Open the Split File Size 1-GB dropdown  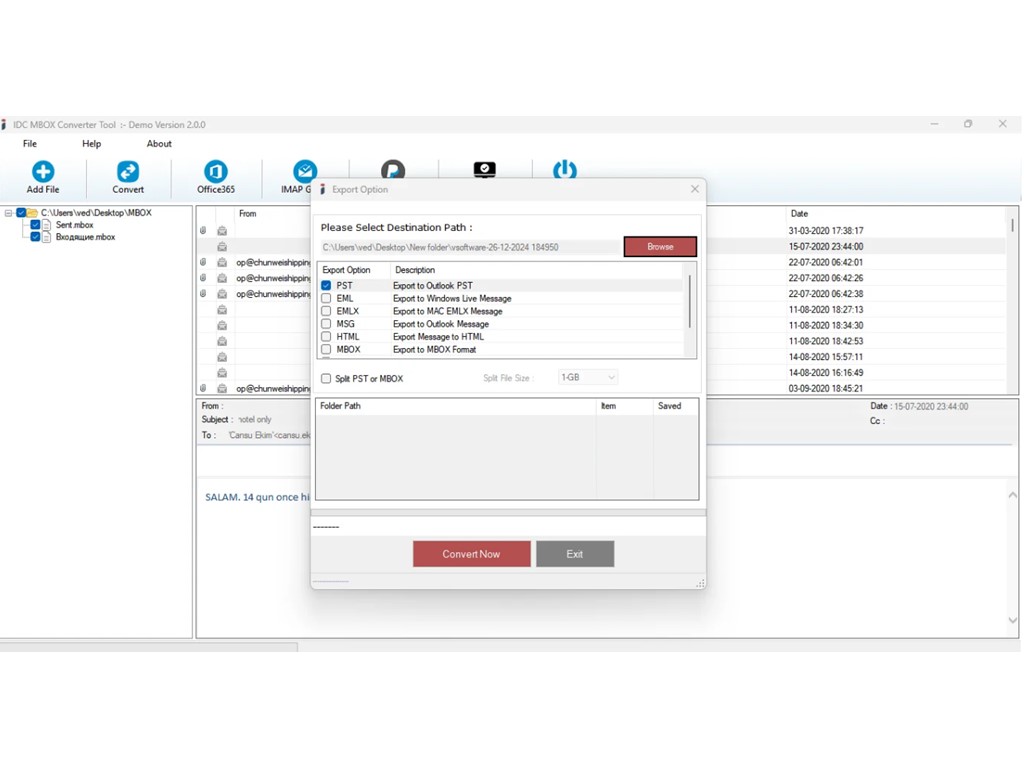click(588, 377)
